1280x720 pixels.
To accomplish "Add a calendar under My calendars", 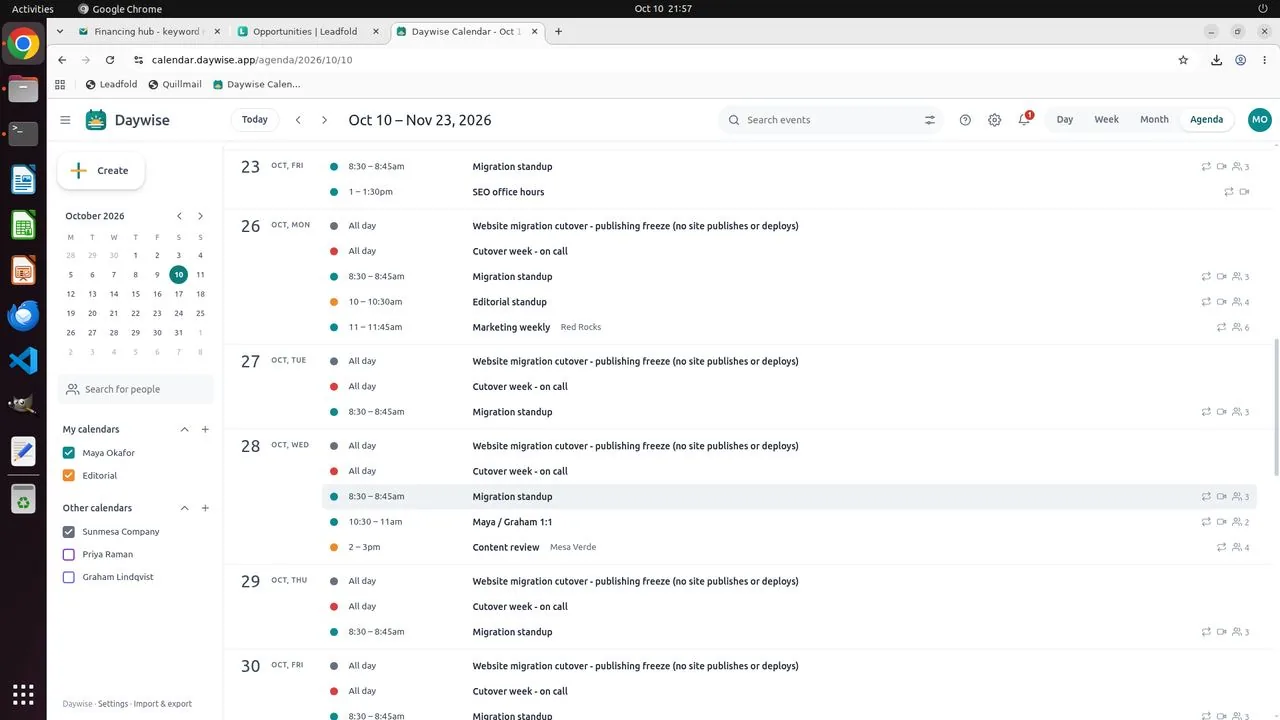I will coord(205,429).
